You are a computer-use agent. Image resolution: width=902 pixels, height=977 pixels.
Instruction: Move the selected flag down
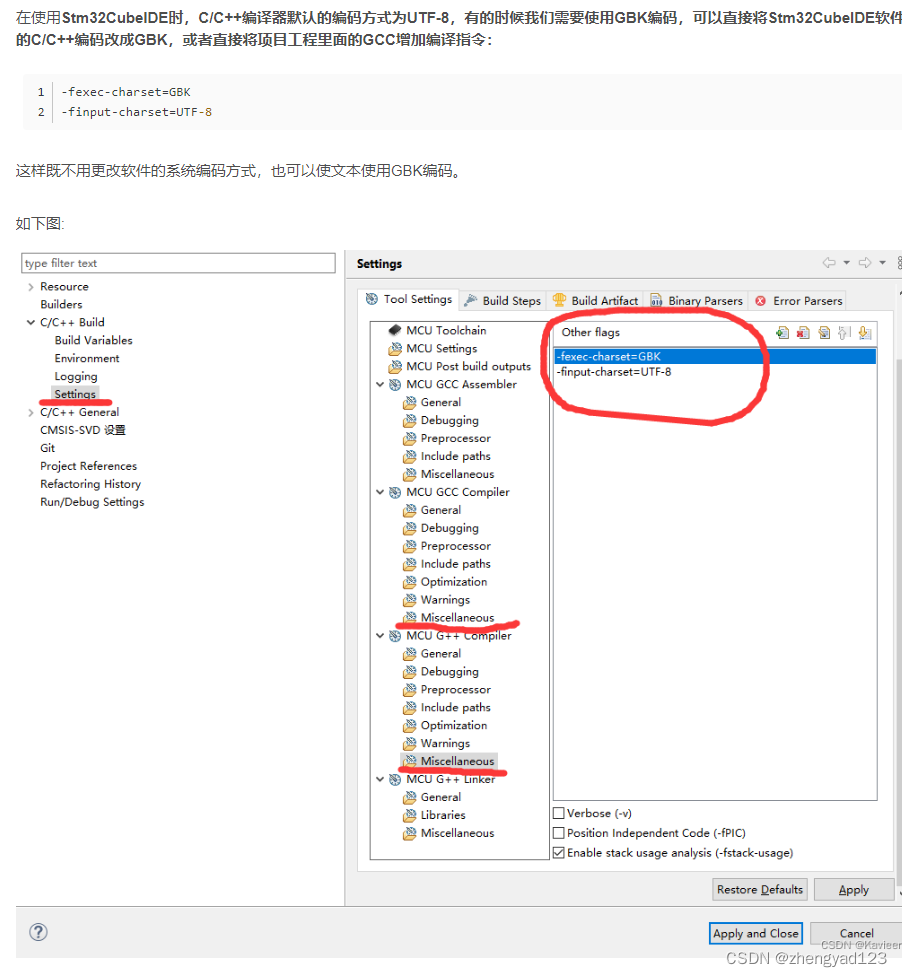tap(865, 331)
